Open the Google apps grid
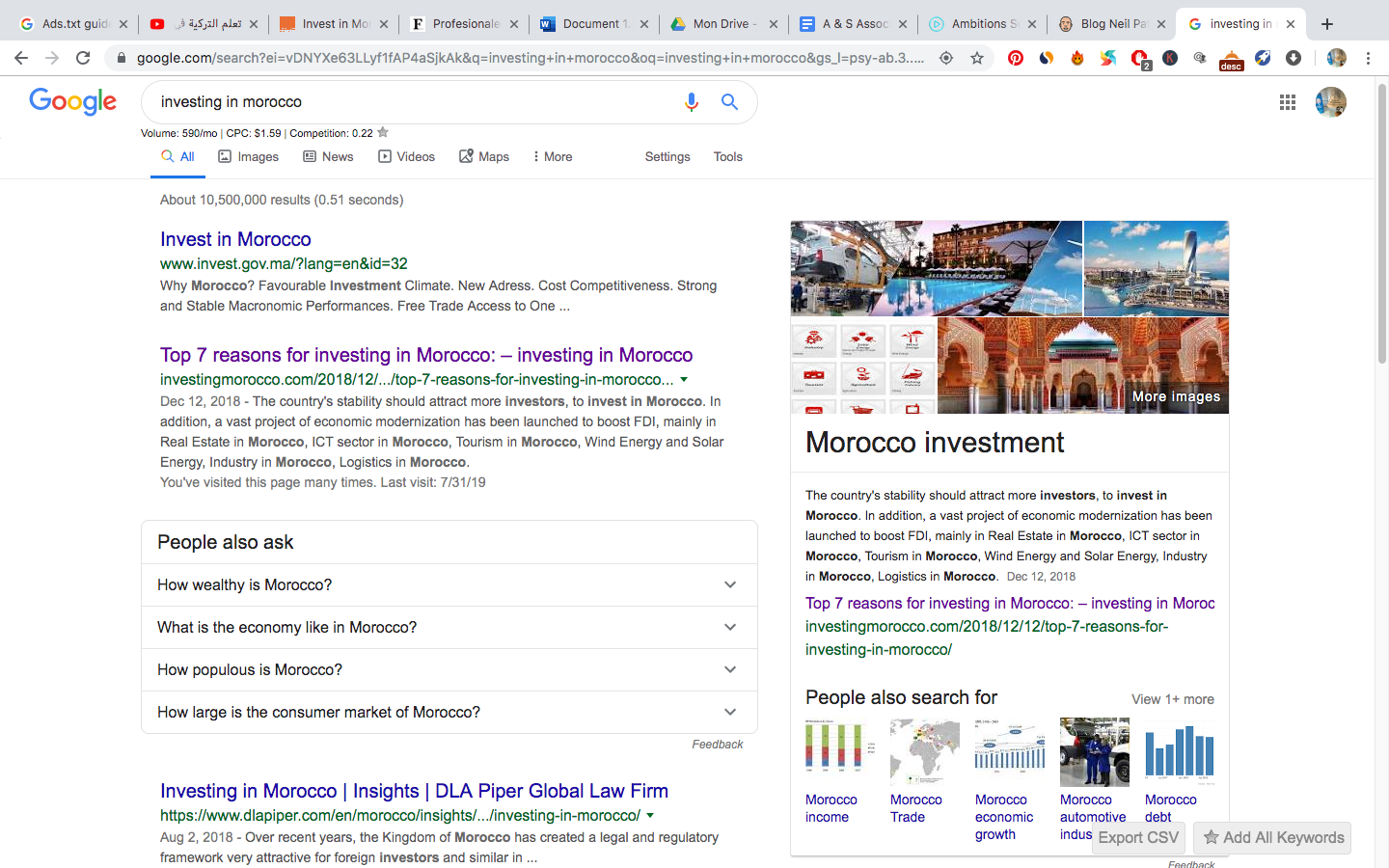This screenshot has height=868, width=1389. pos(1288,102)
